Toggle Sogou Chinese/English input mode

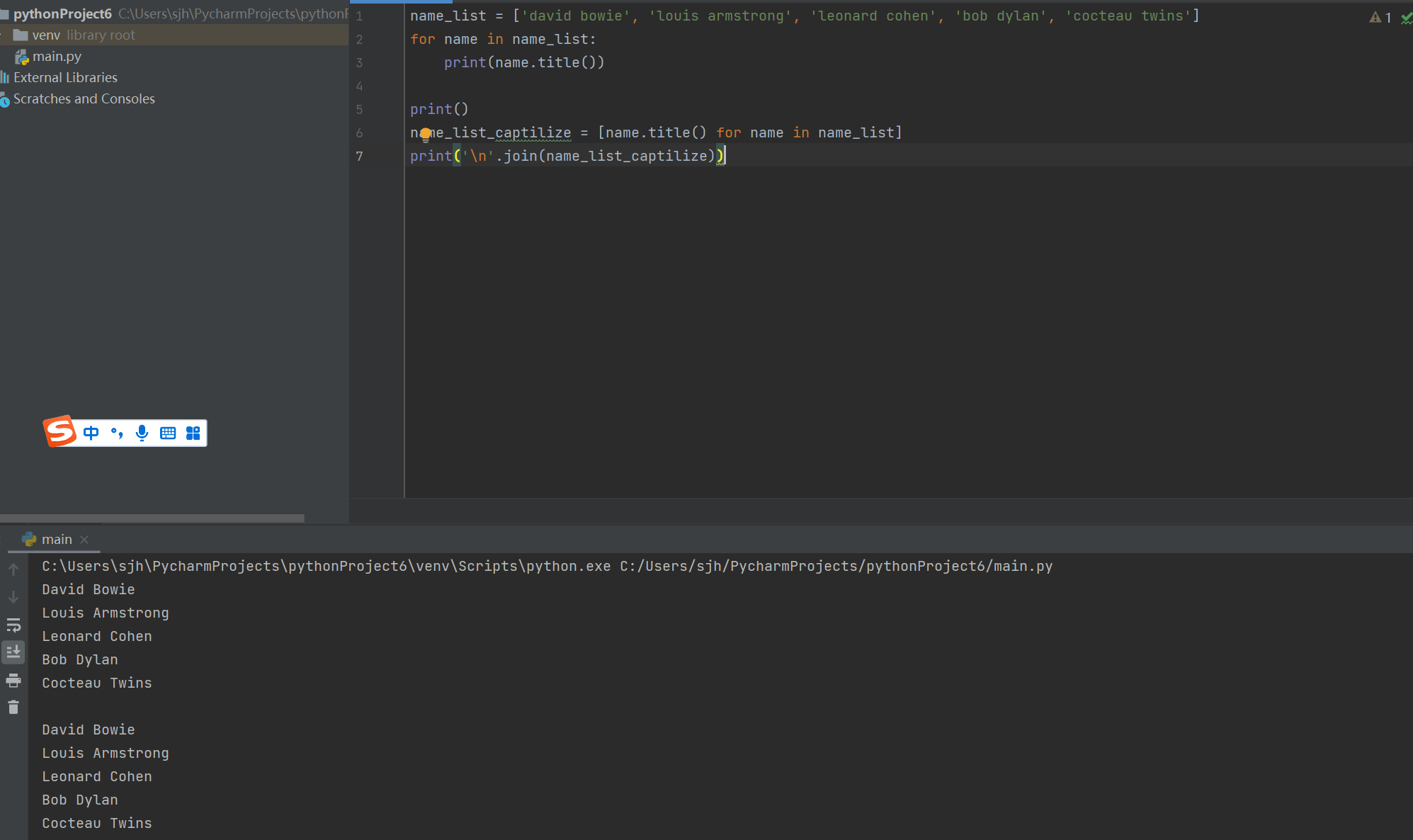point(91,433)
